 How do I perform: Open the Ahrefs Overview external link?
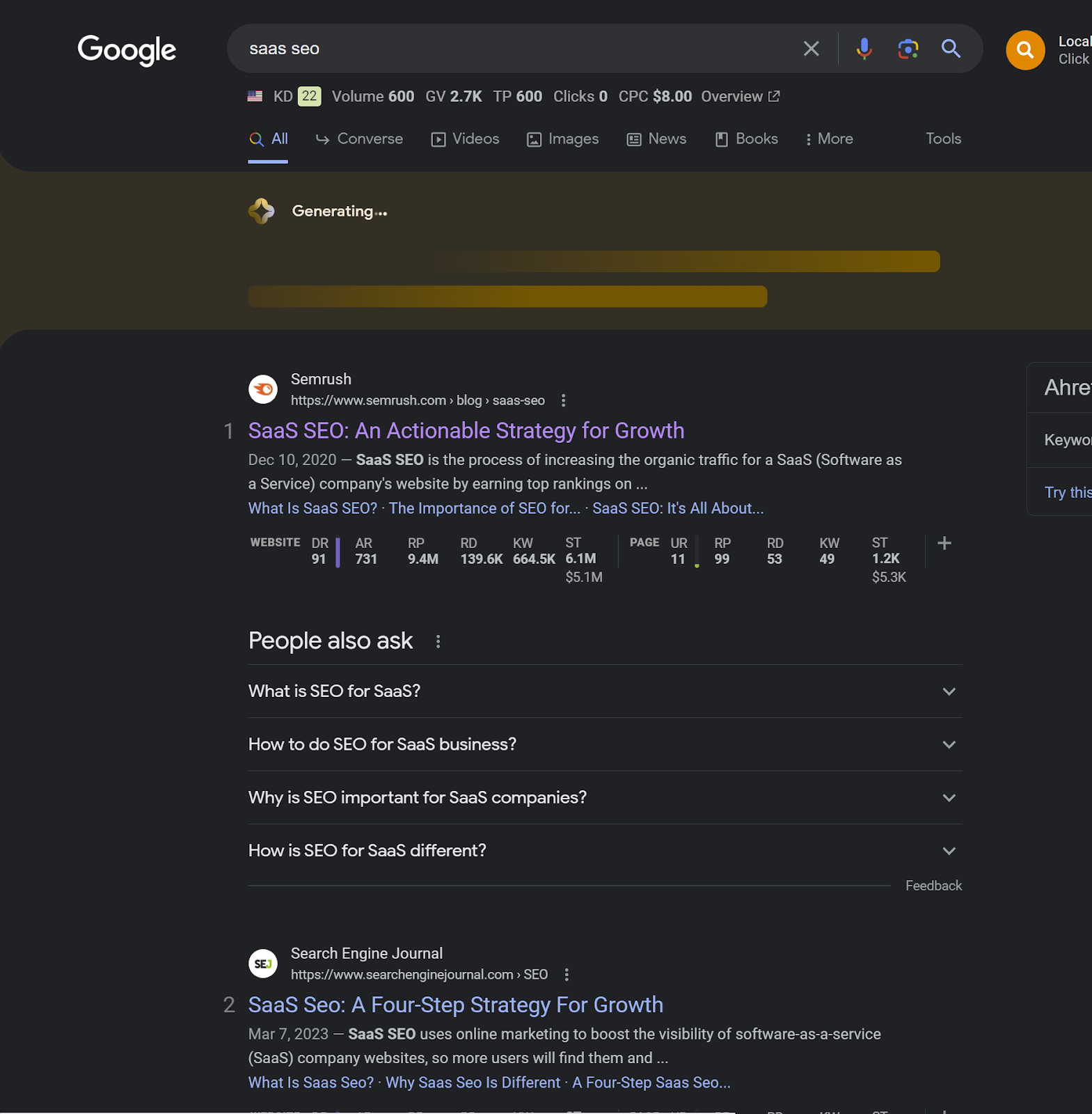coord(740,96)
